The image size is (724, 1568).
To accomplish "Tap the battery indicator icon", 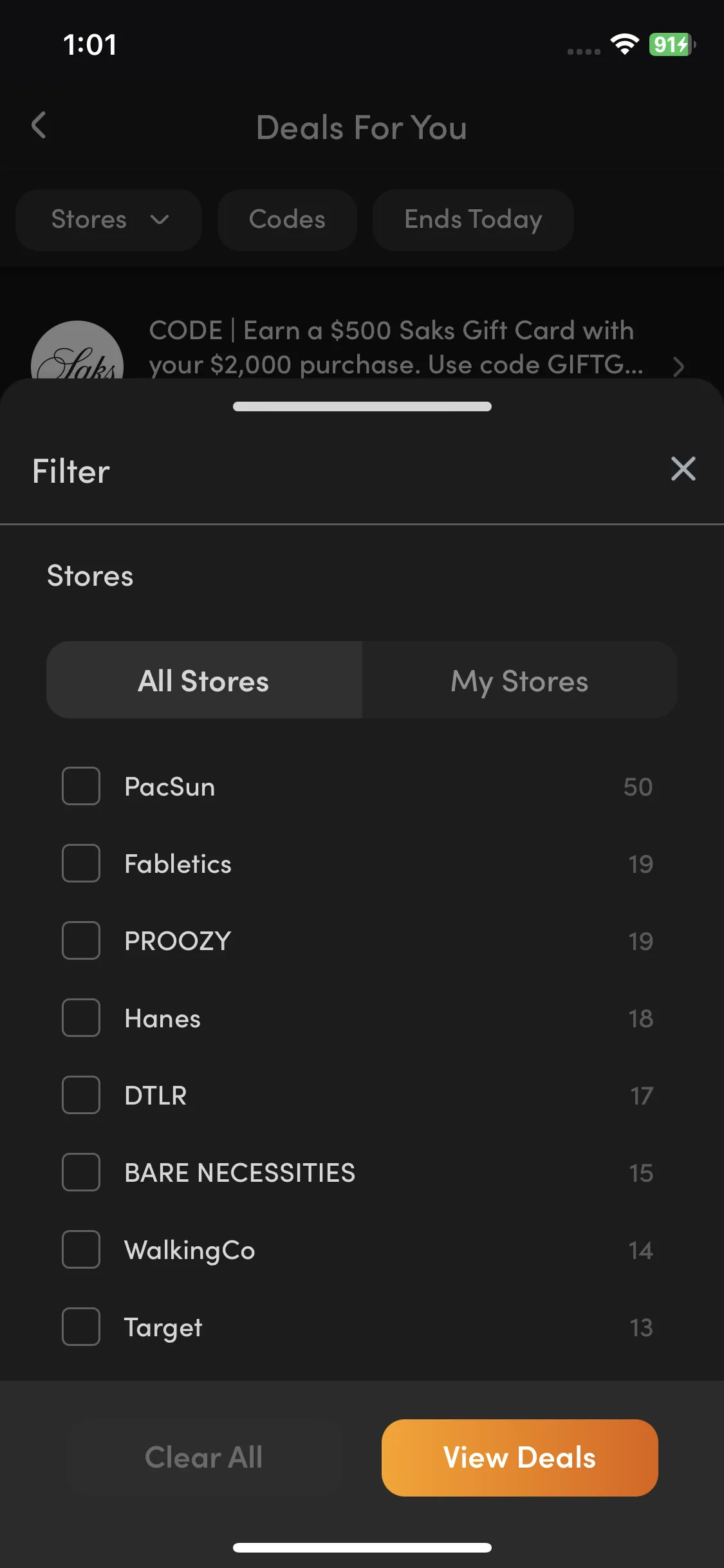I will (672, 44).
